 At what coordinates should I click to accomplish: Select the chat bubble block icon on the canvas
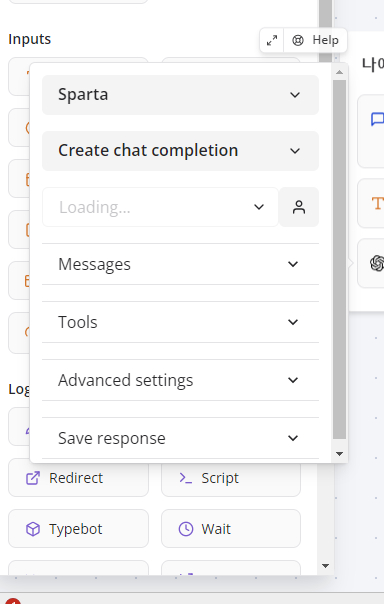[377, 119]
